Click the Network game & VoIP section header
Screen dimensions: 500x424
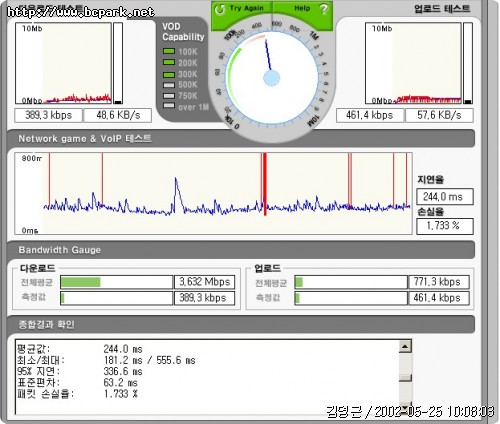point(241,138)
